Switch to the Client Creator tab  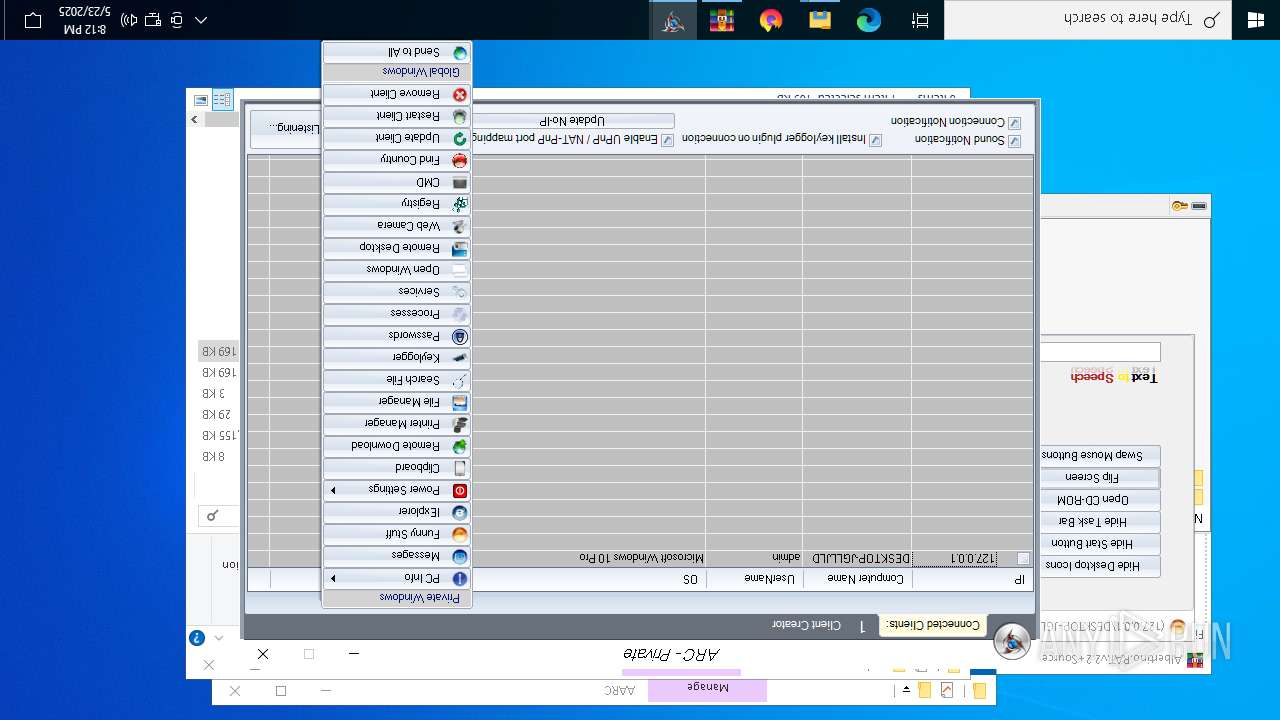click(x=806, y=625)
